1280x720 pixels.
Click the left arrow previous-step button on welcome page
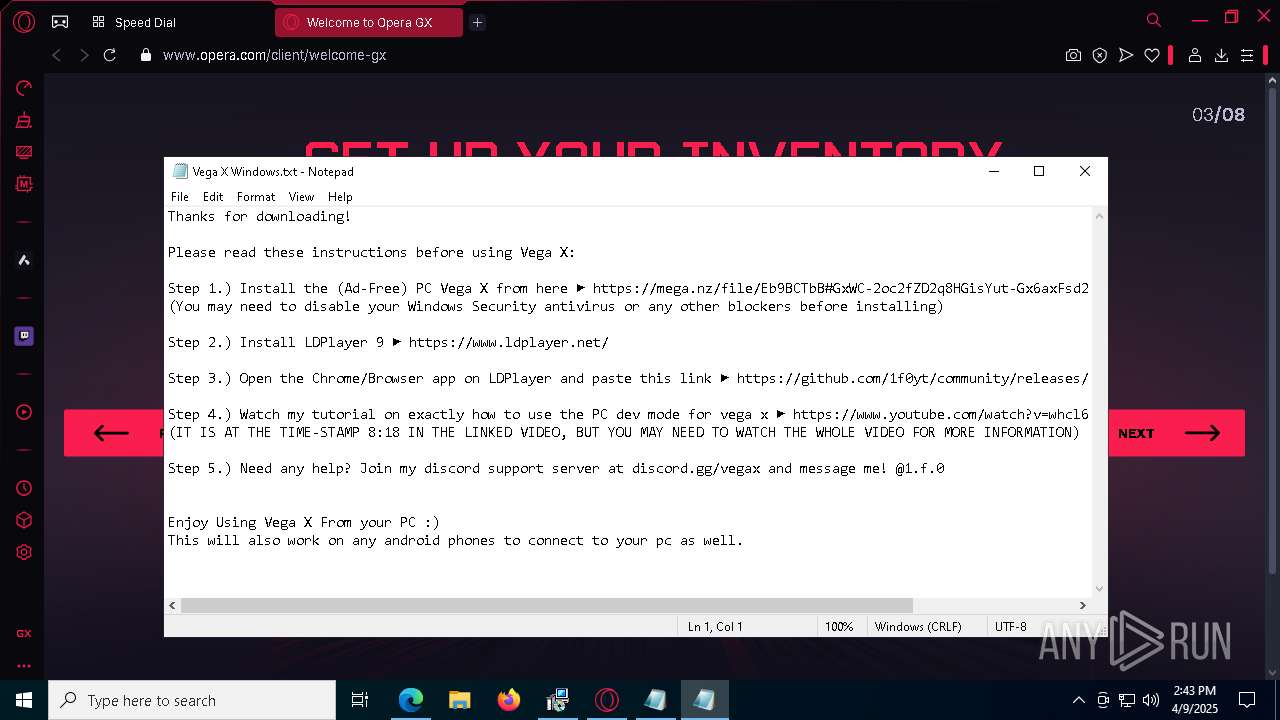[x=113, y=433]
